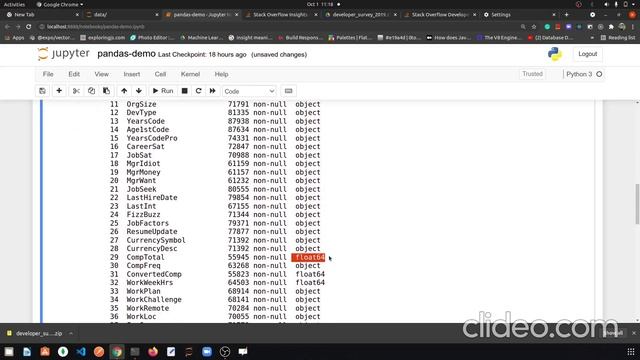This screenshot has width=640, height=360.
Task: Open the Kernel menu
Action: 190,74
